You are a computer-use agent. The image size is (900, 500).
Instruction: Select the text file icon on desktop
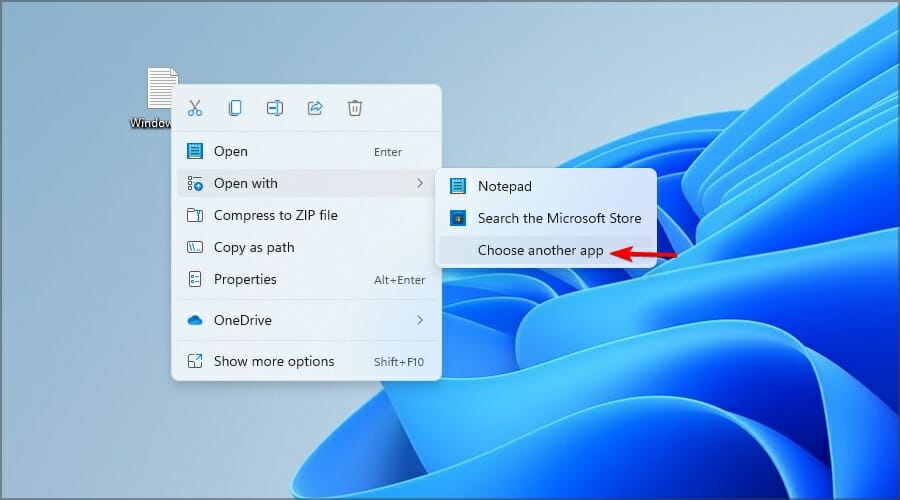click(x=162, y=89)
